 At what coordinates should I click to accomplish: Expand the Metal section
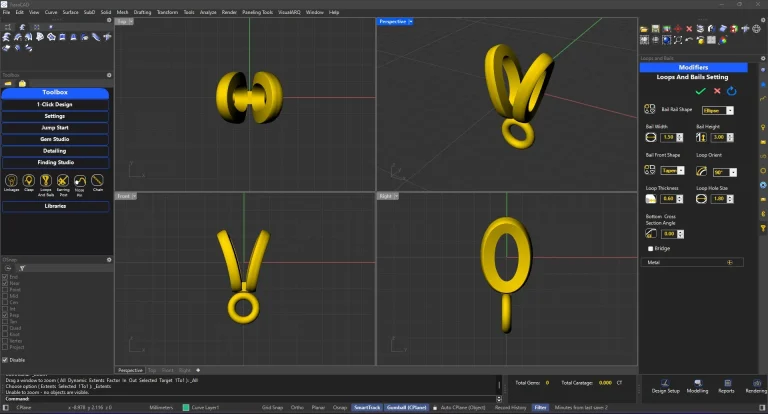point(729,263)
